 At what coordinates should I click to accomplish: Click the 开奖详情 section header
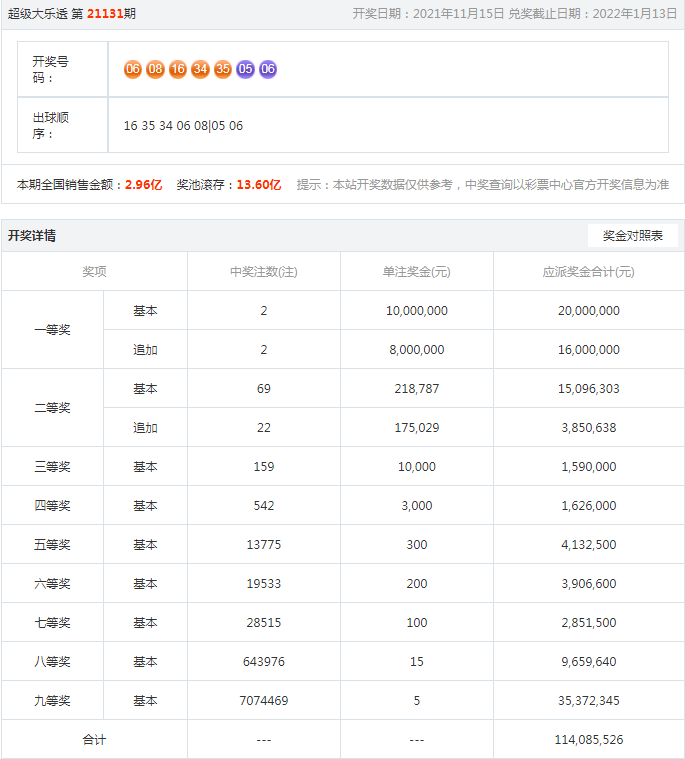pos(32,236)
